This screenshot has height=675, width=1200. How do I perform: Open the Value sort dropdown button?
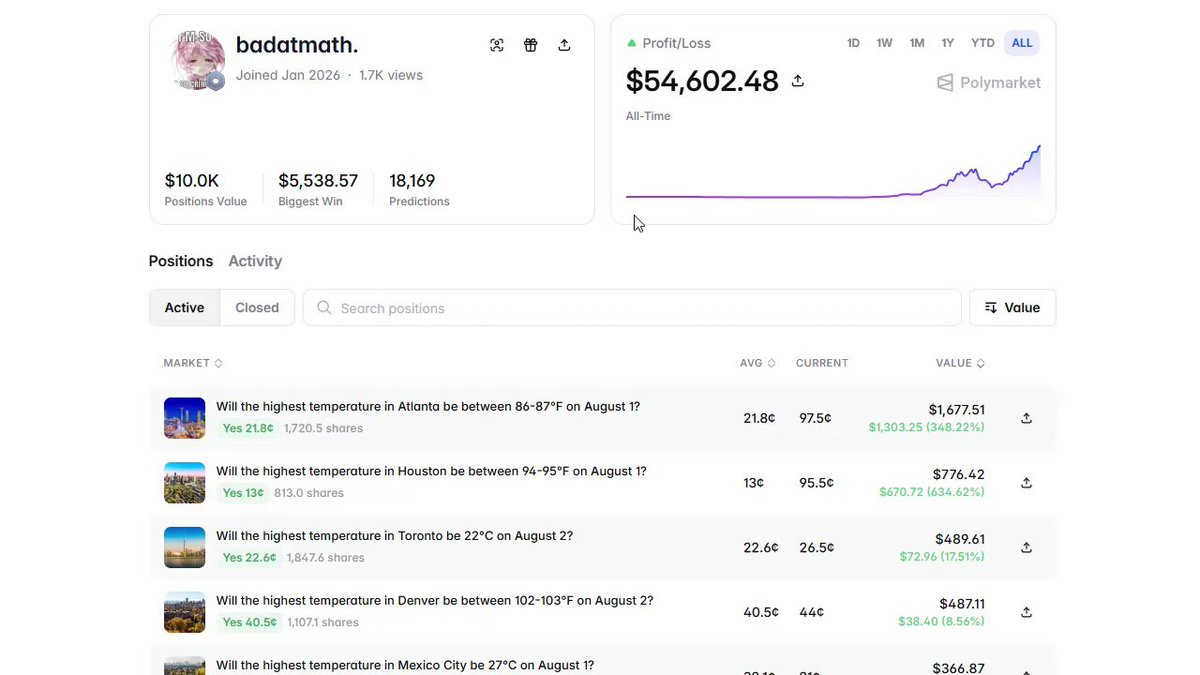click(x=1012, y=308)
